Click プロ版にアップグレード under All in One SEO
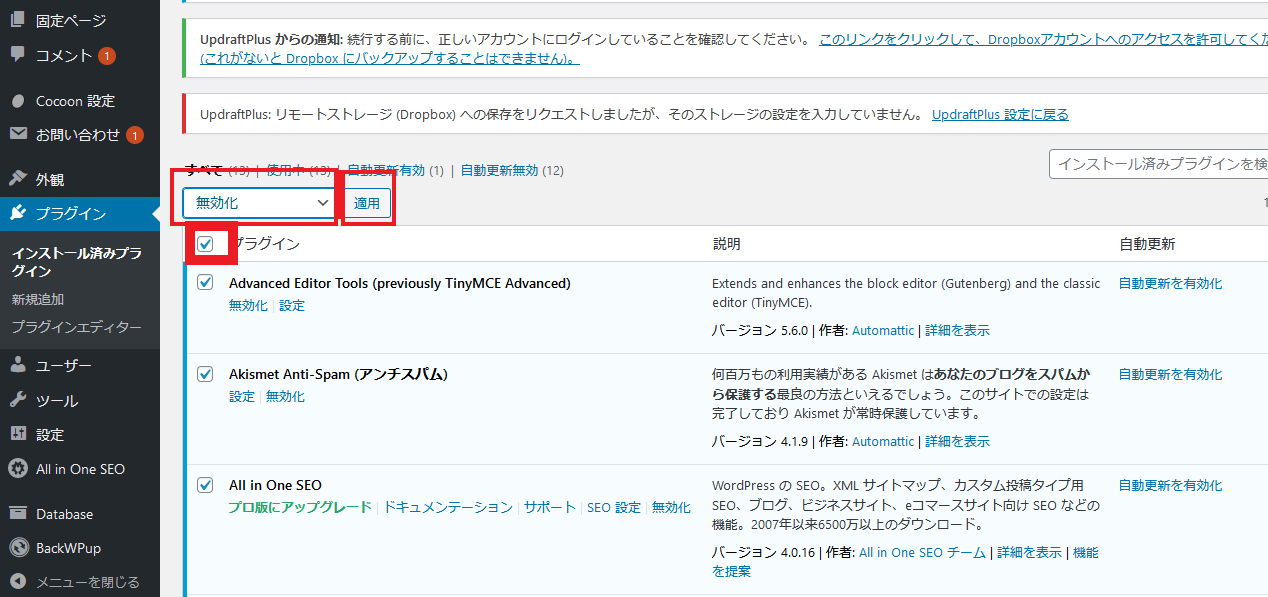 pyautogui.click(x=300, y=508)
